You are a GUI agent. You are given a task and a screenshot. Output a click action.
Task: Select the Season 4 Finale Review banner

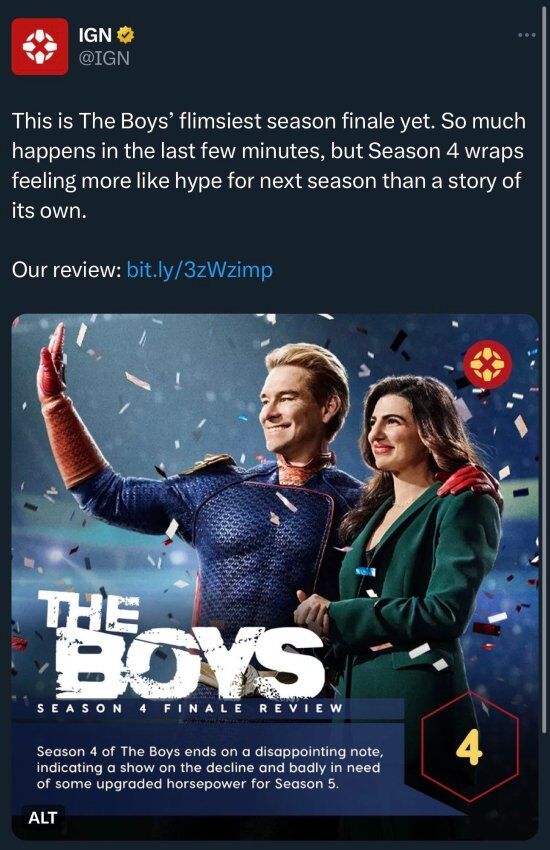click(x=190, y=708)
